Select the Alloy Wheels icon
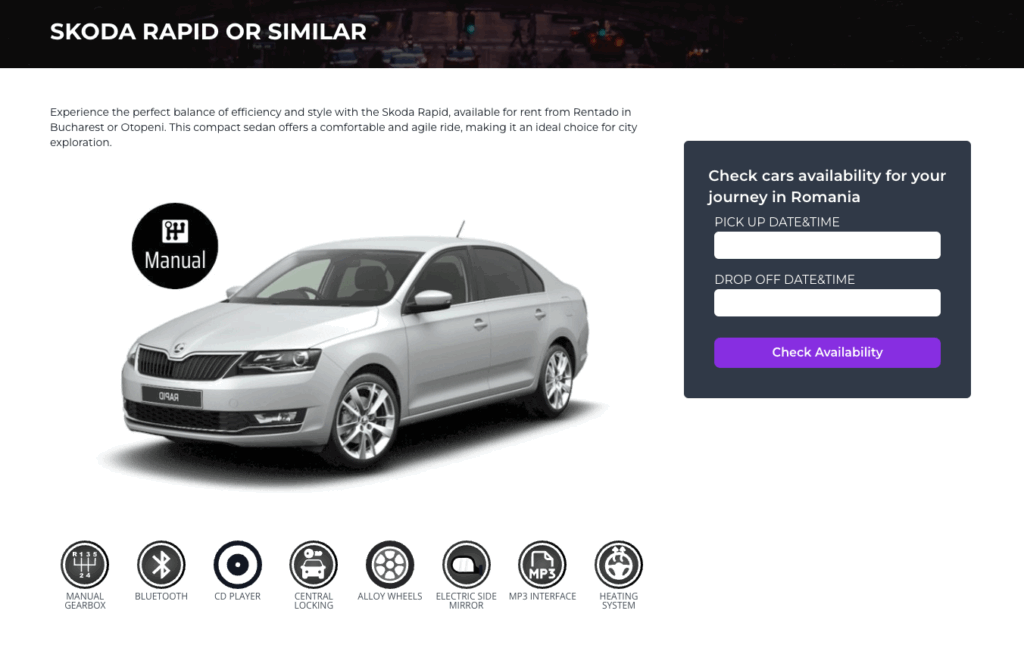This screenshot has height=648, width=1024. 390,564
